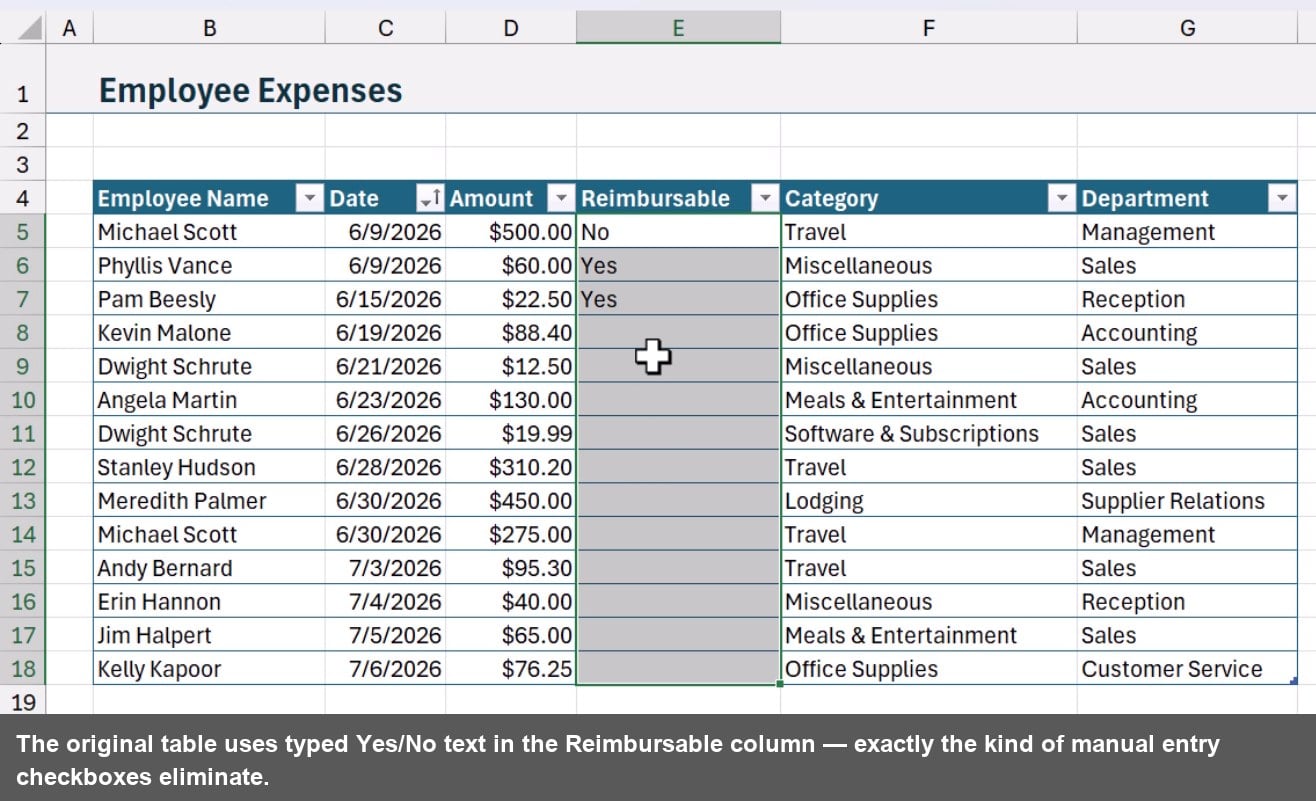
Task: Open the Reimbursable column filter dropdown
Action: coord(766,199)
